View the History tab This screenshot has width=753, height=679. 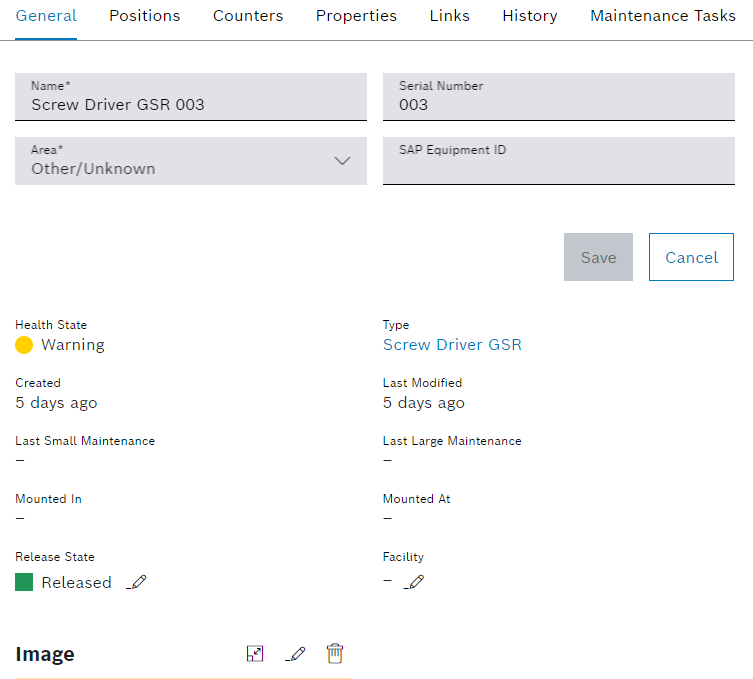pos(530,16)
